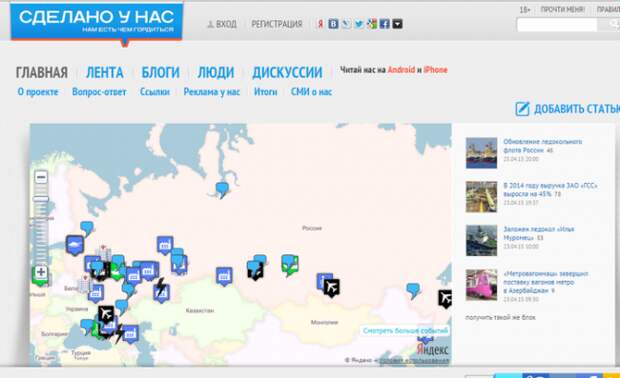
Task: Click the speech-bubble marker in northern Russia
Action: pyautogui.click(x=222, y=189)
